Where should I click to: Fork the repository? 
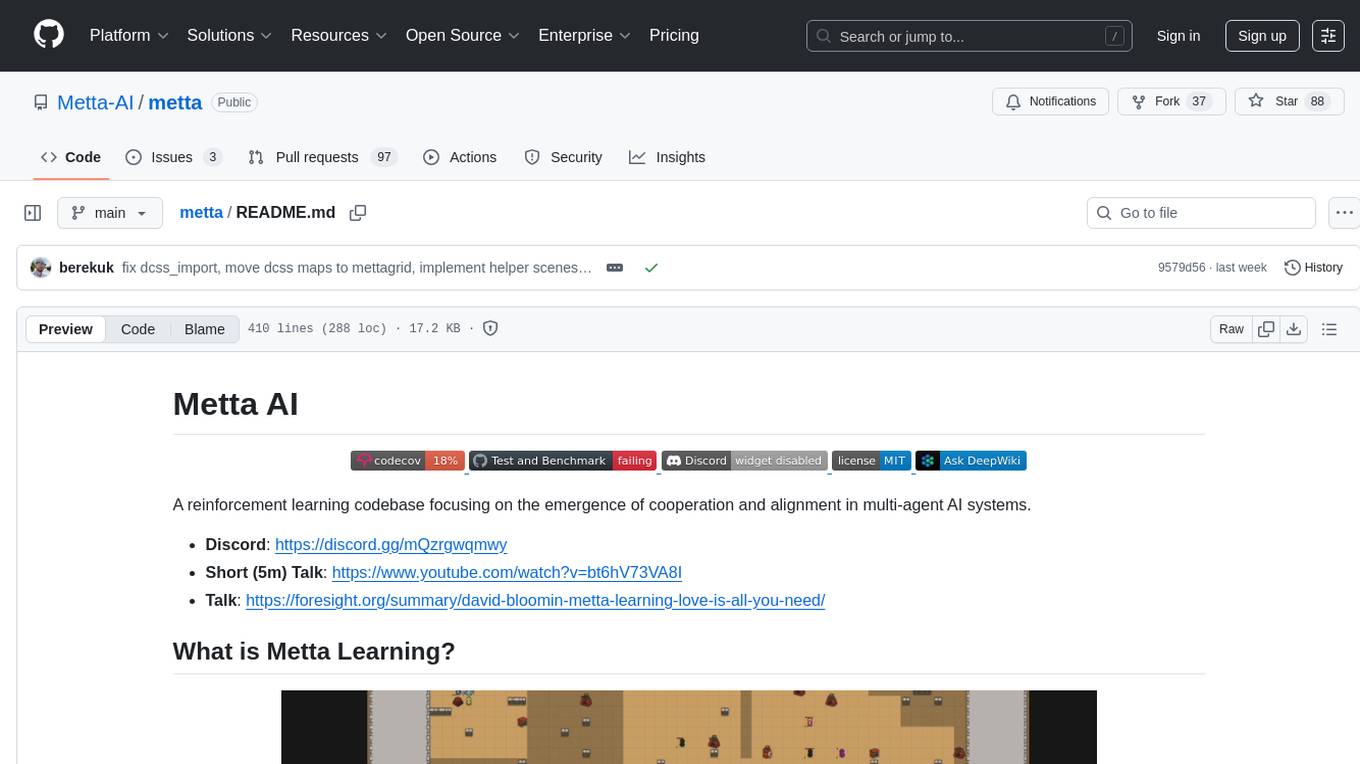click(x=1172, y=102)
